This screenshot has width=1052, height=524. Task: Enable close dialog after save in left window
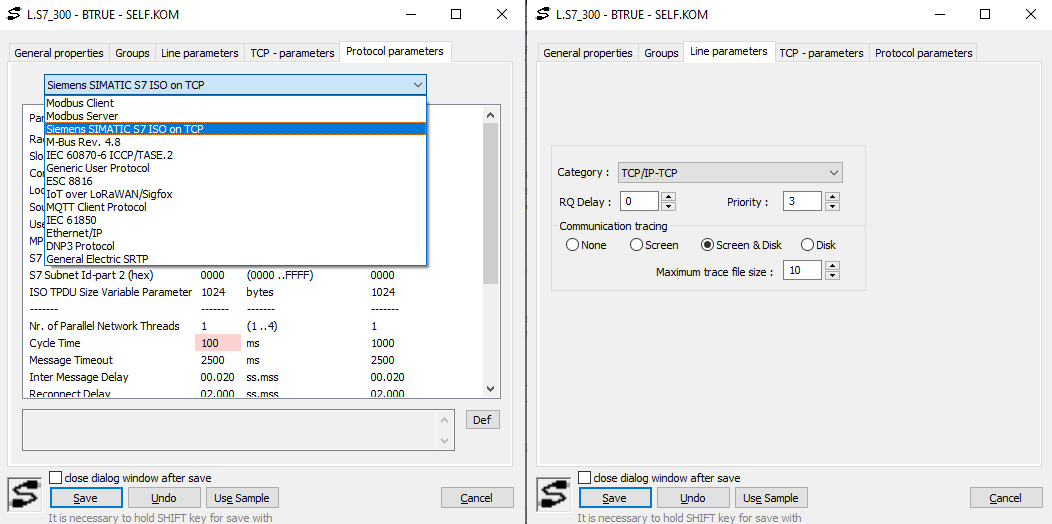(x=56, y=478)
